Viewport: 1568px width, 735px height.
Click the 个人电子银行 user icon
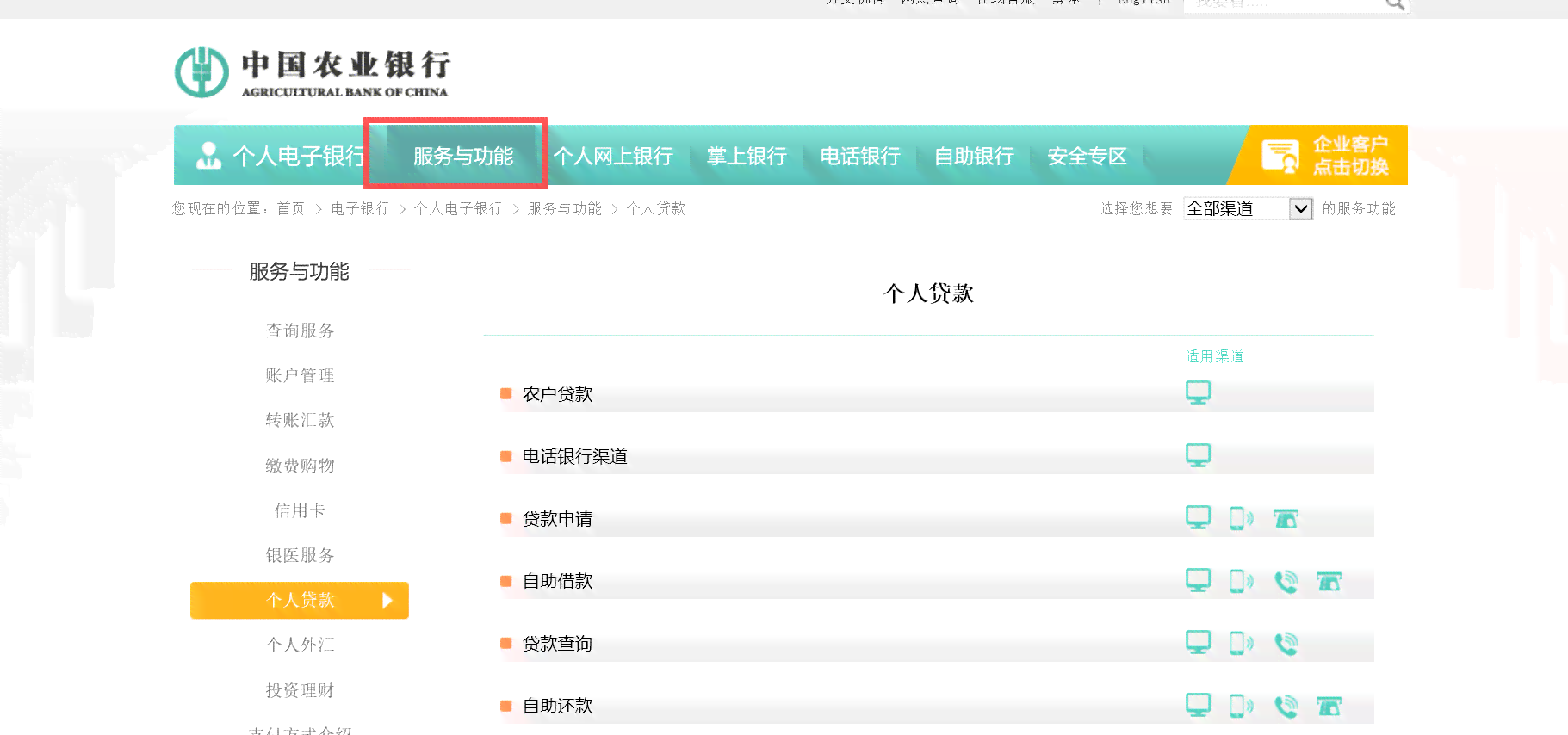coord(208,156)
